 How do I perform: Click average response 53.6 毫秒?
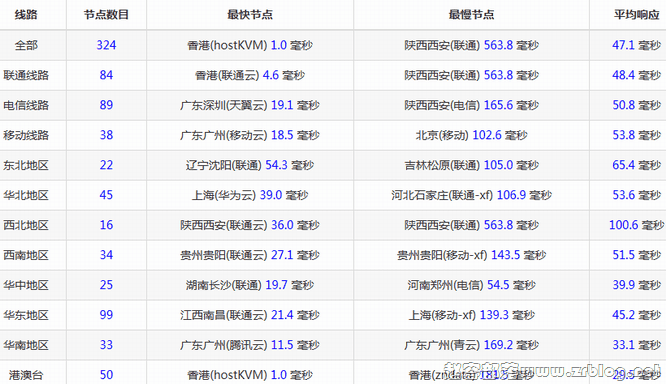pos(636,195)
